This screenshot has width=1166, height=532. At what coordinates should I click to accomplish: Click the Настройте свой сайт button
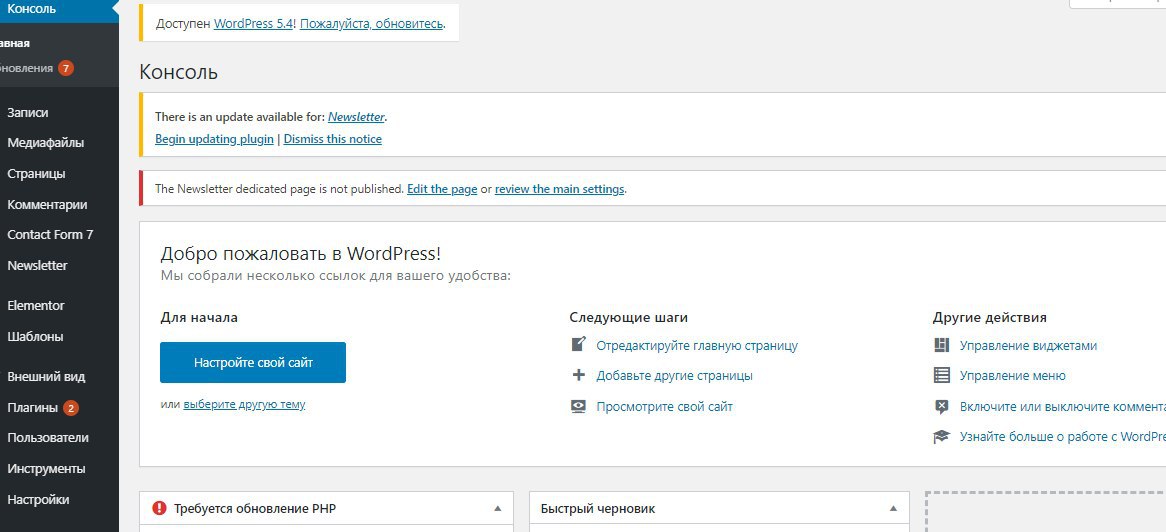[x=253, y=362]
